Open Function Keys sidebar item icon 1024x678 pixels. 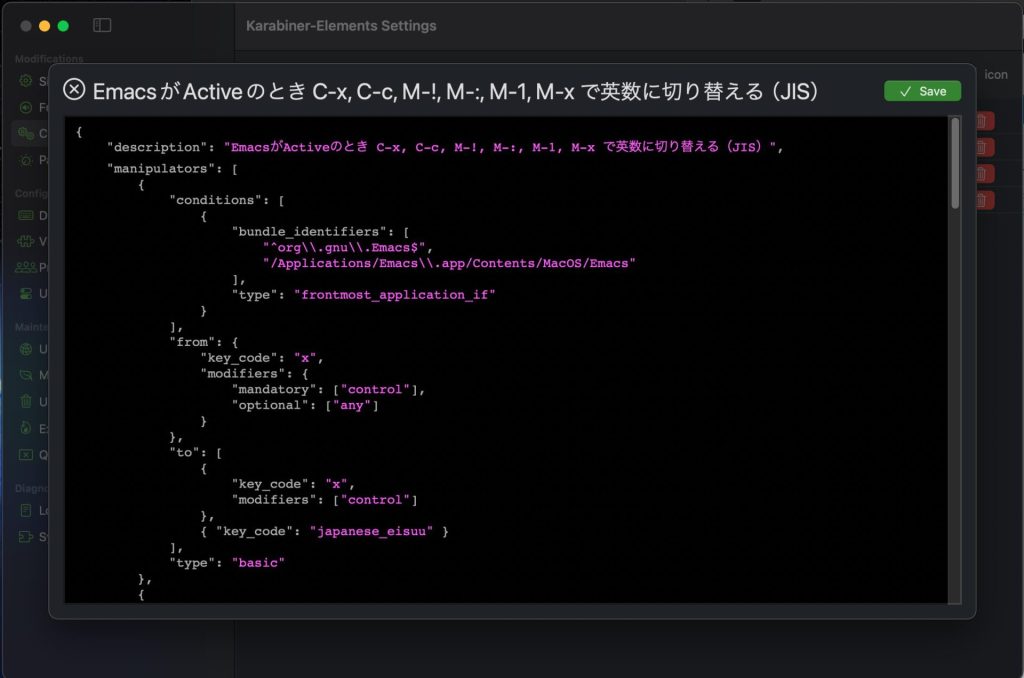25,107
